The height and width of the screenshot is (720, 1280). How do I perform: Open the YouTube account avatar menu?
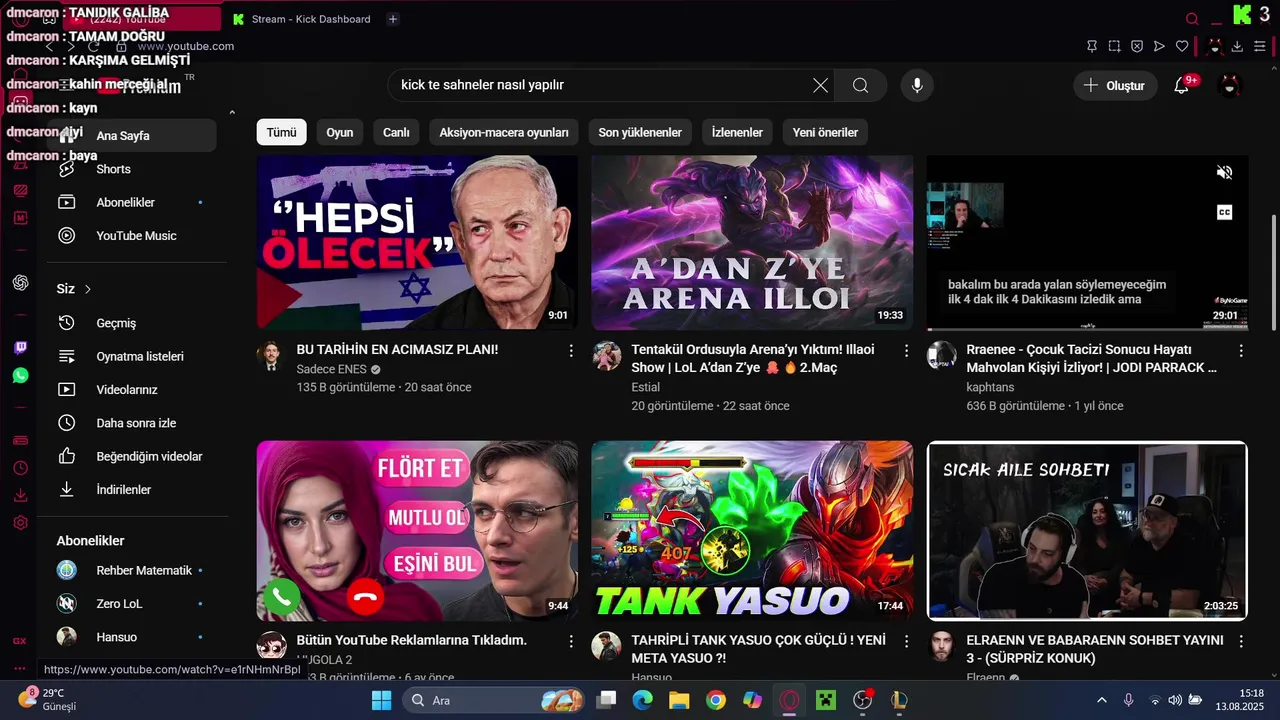point(1230,86)
